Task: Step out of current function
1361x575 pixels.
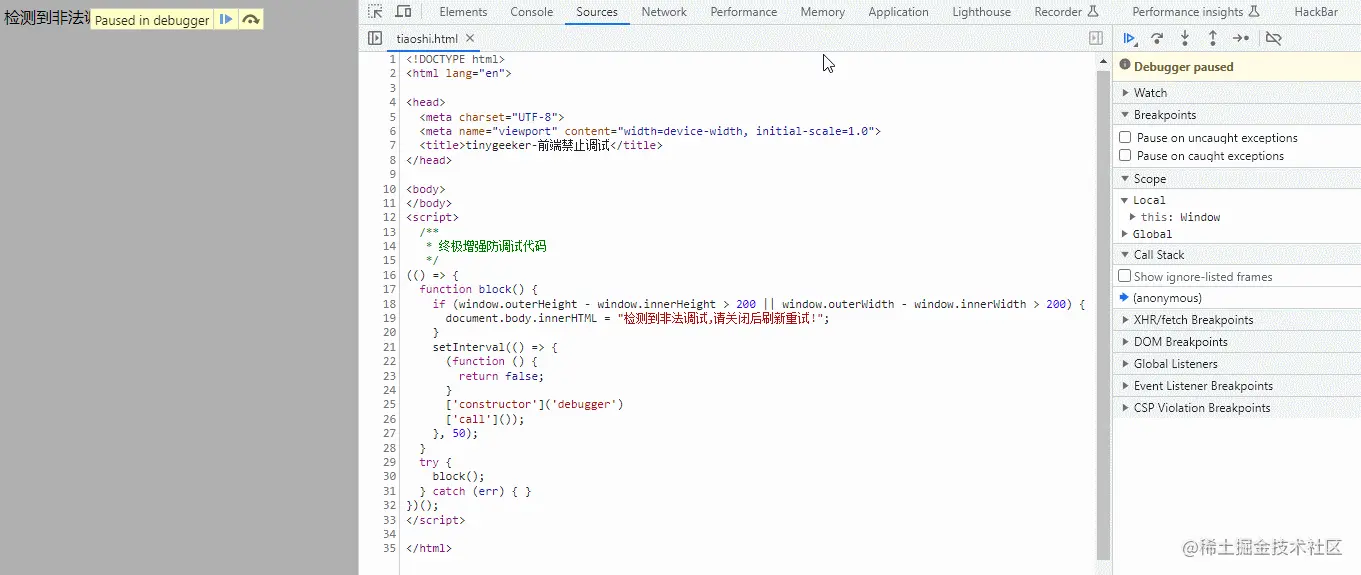Action: pyautogui.click(x=1213, y=38)
